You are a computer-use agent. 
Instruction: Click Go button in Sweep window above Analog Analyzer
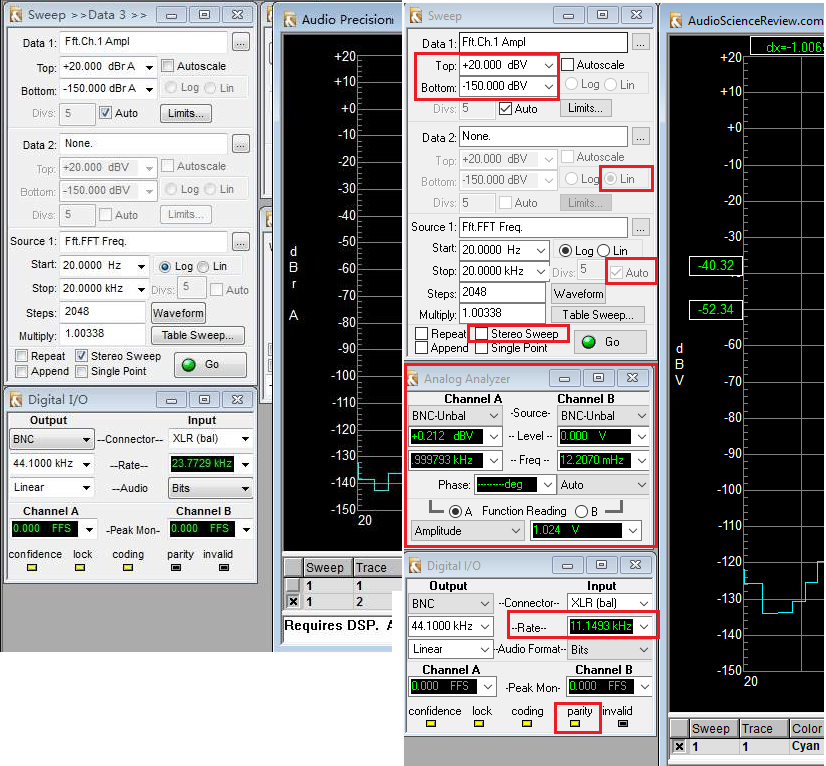click(610, 342)
